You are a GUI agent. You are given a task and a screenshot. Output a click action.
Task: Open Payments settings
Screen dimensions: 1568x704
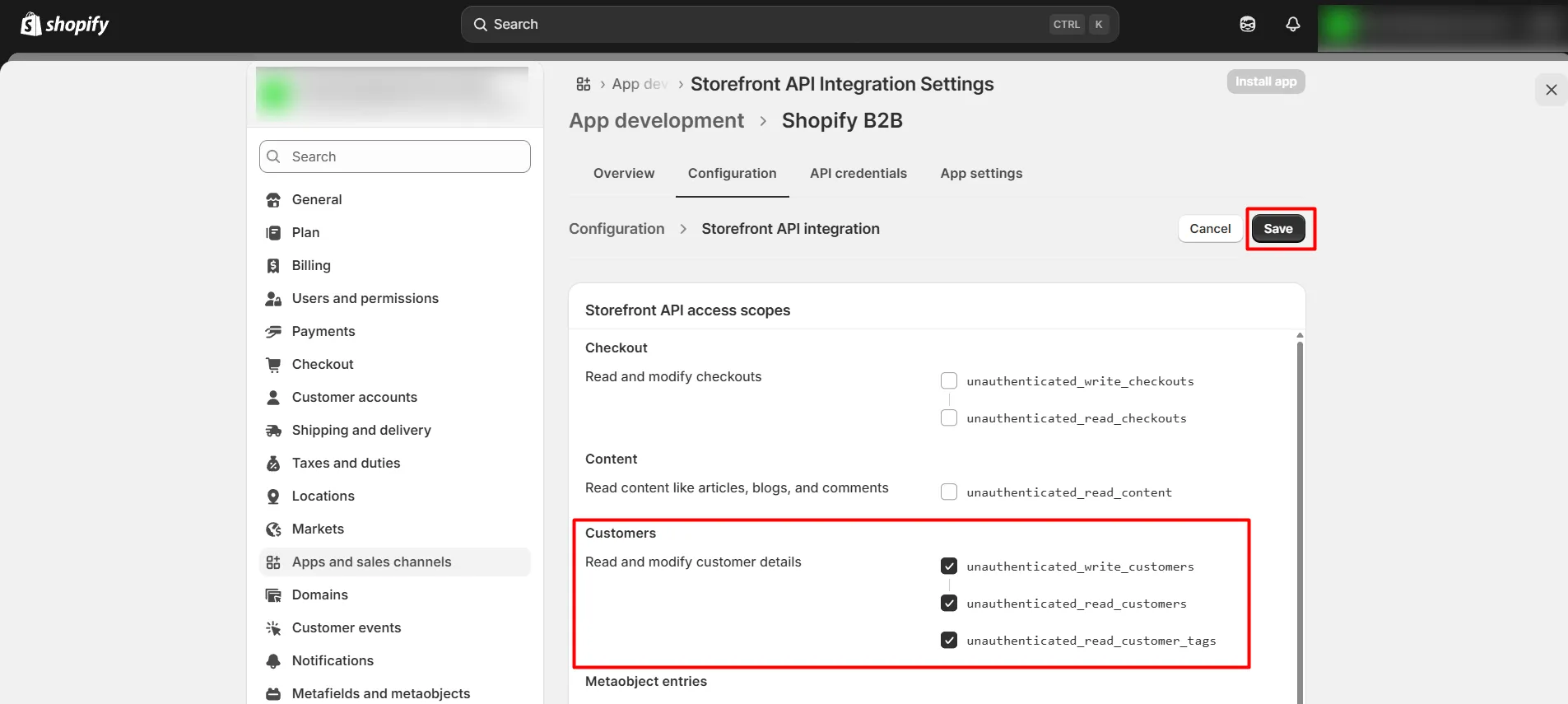click(x=395, y=332)
